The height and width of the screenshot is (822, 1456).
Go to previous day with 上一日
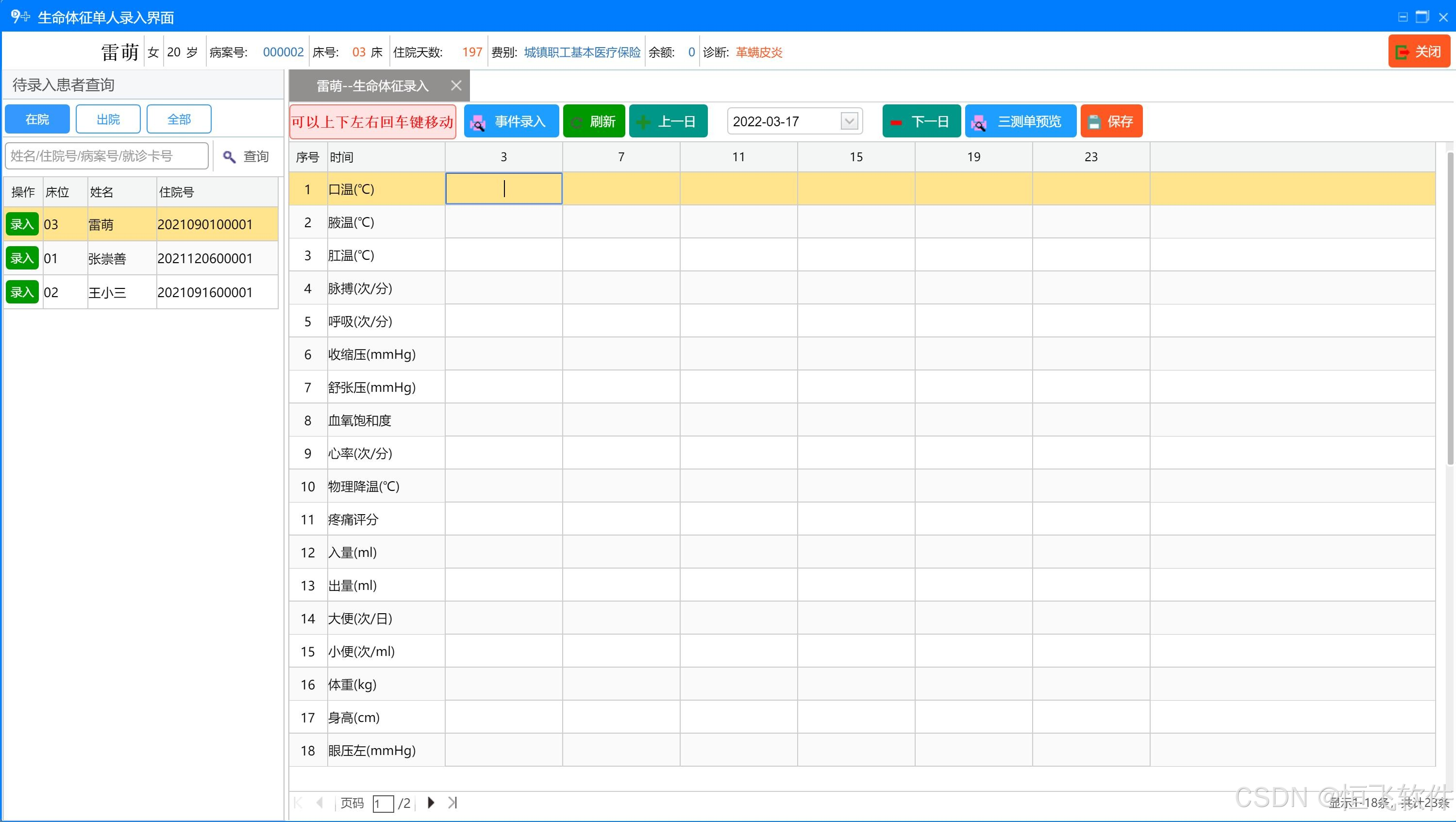(x=668, y=121)
